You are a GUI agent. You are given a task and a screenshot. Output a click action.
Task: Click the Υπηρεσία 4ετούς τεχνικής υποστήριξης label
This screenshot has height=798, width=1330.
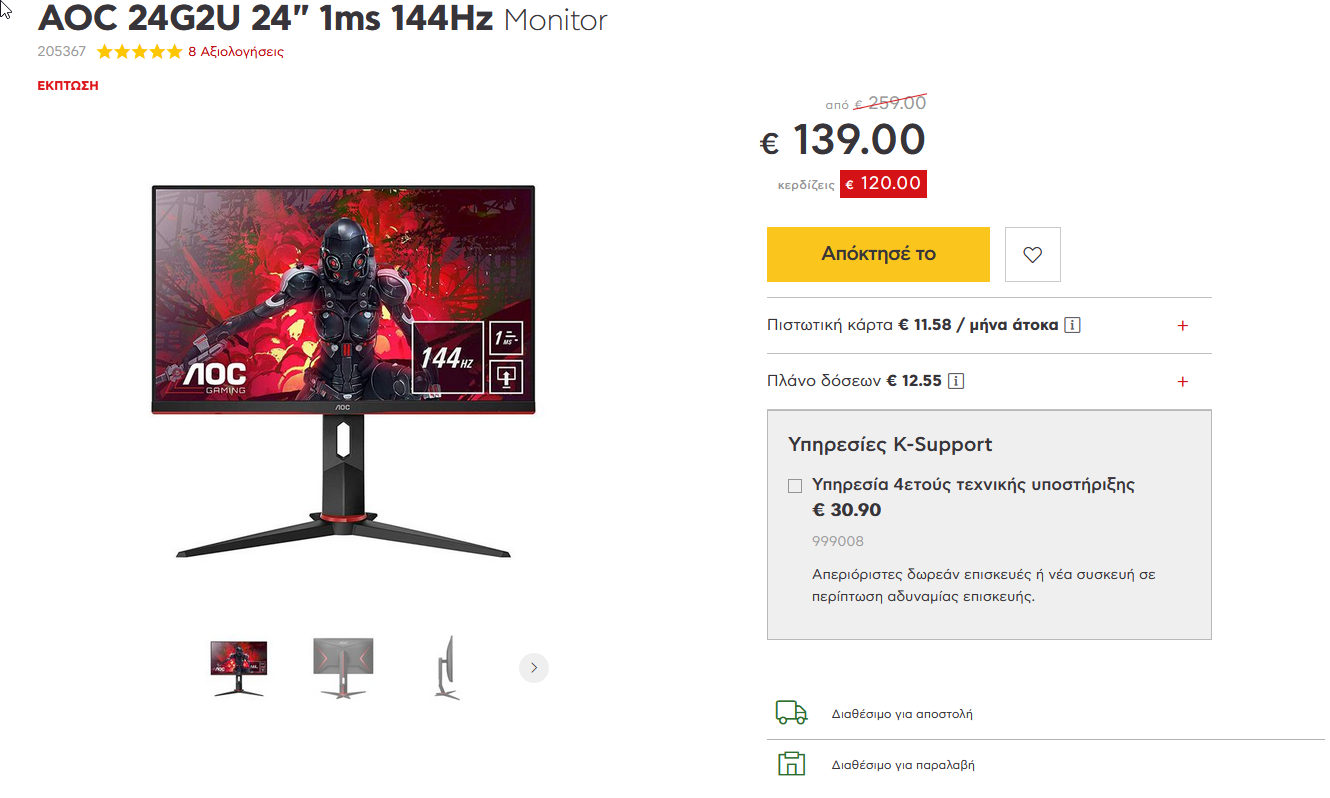click(x=973, y=484)
